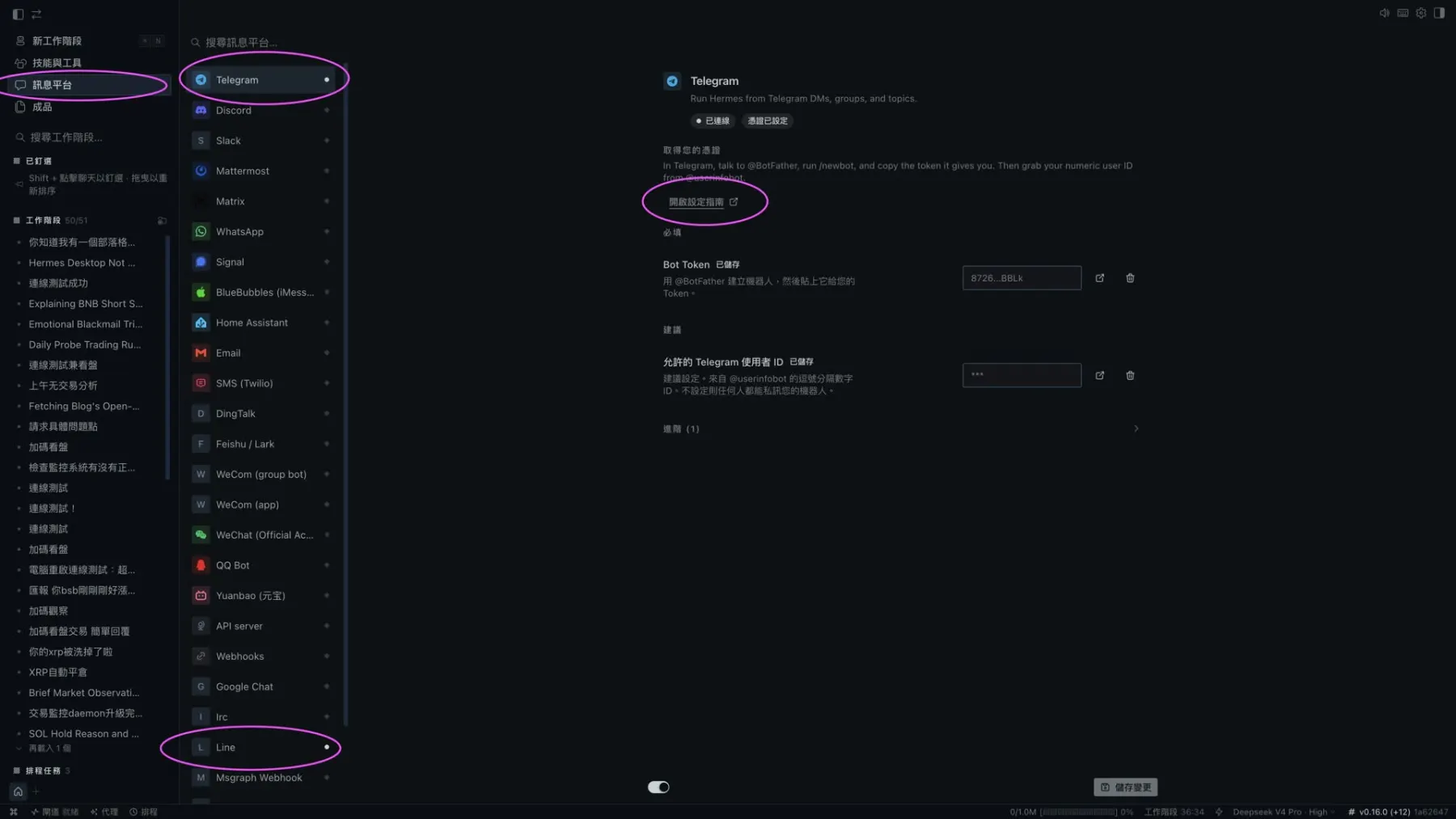This screenshot has height=819, width=1456.
Task: Click 閘道 gateway status in status bar
Action: click(55, 812)
